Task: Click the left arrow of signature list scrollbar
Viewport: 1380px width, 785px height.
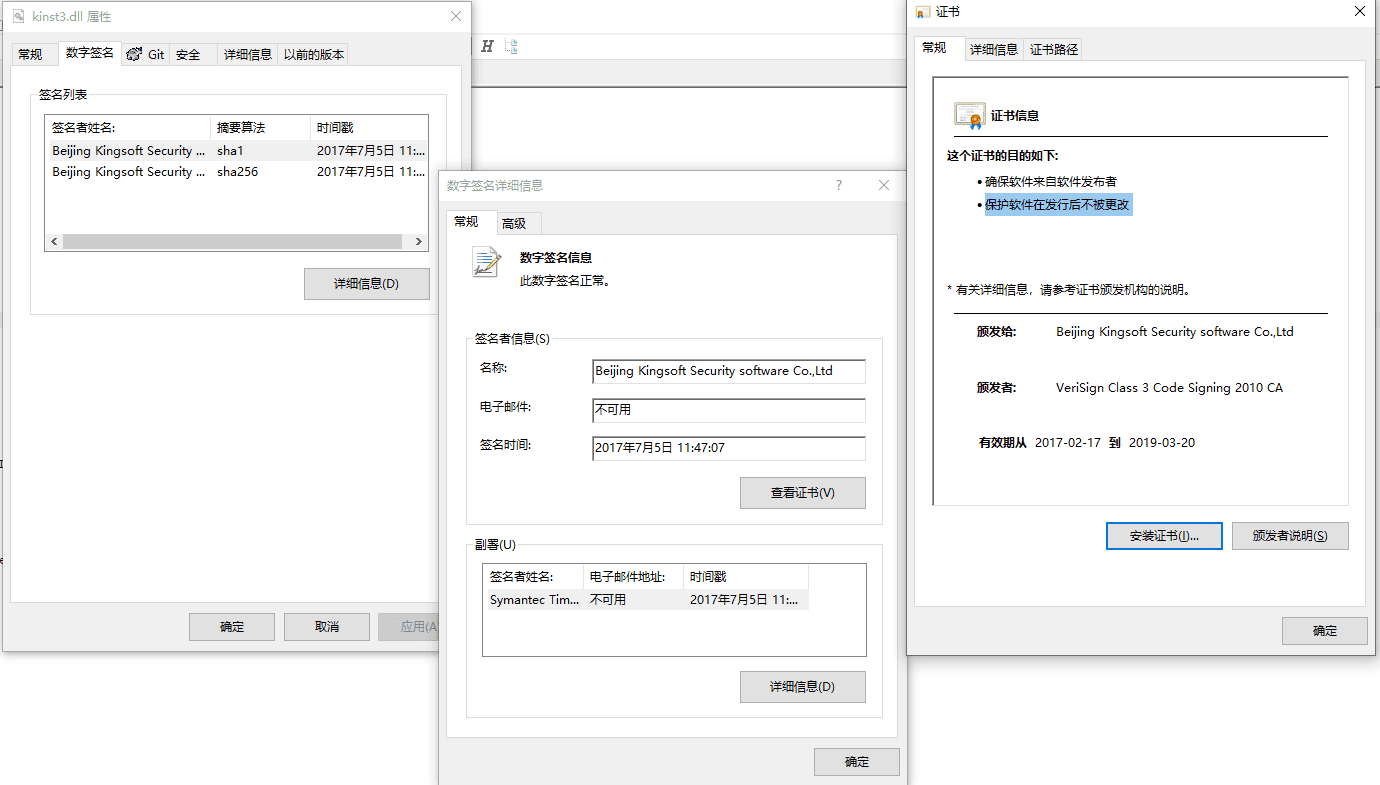Action: click(54, 242)
